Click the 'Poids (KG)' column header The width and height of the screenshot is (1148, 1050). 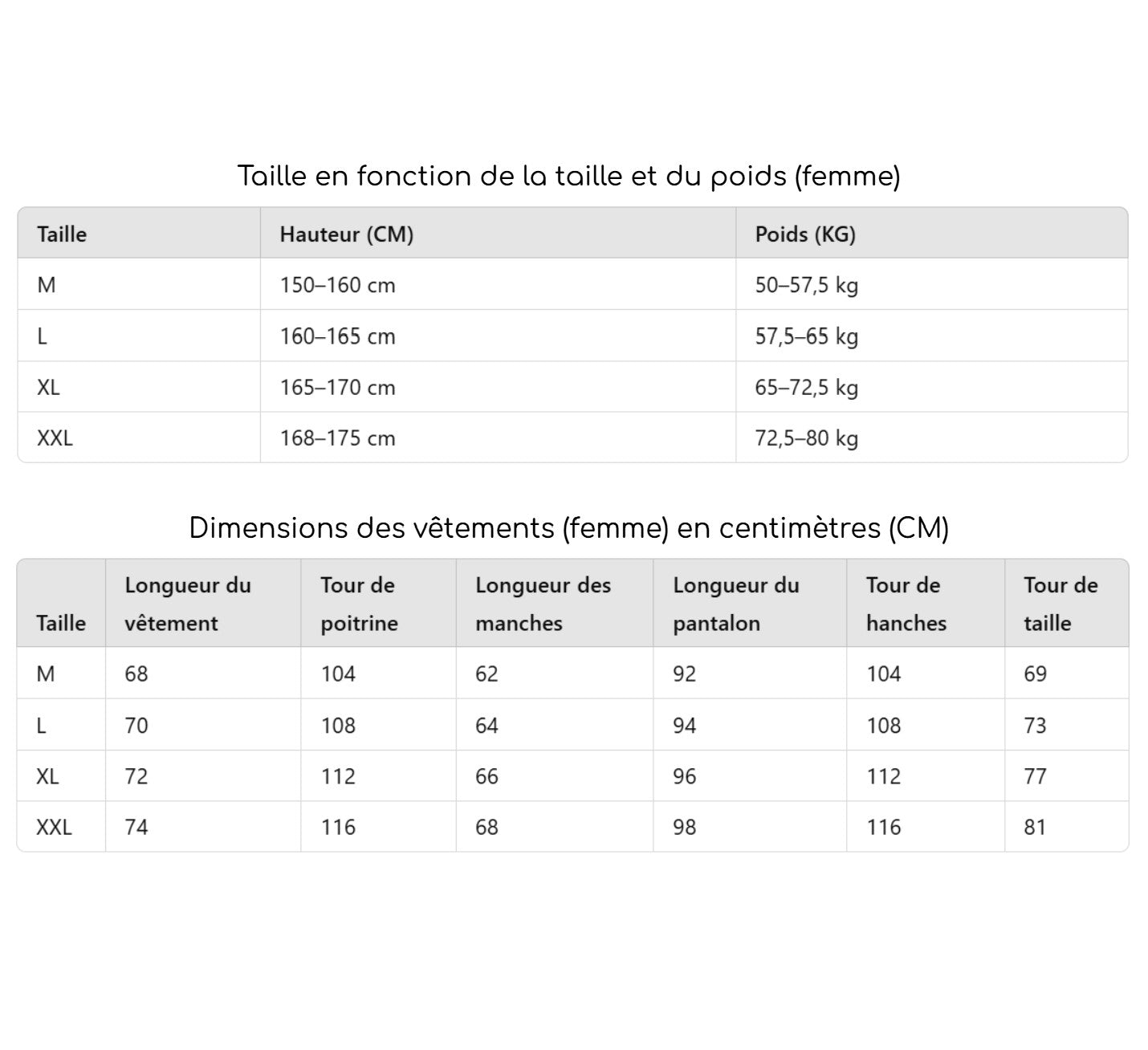tap(805, 234)
